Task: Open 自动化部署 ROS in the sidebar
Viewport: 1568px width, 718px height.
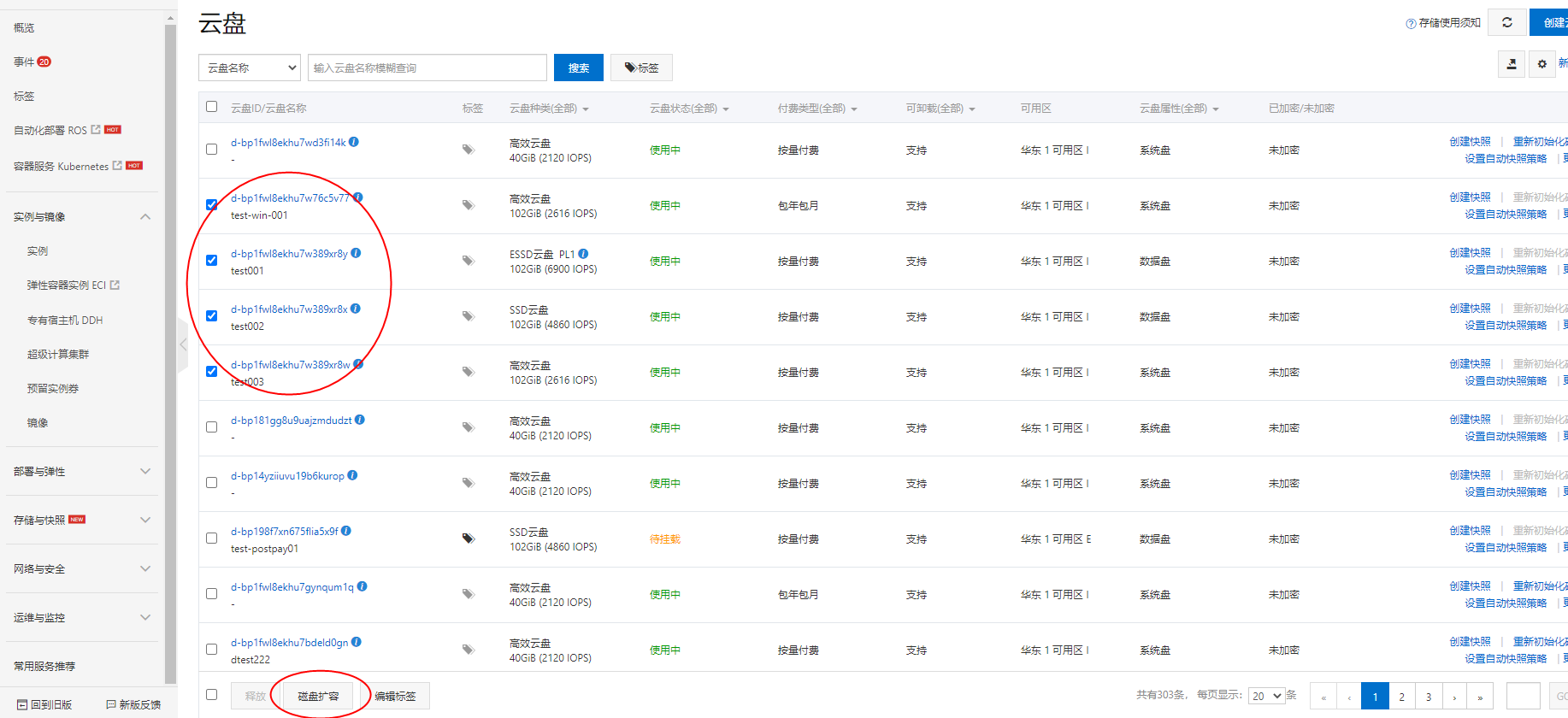Action: tap(50, 131)
